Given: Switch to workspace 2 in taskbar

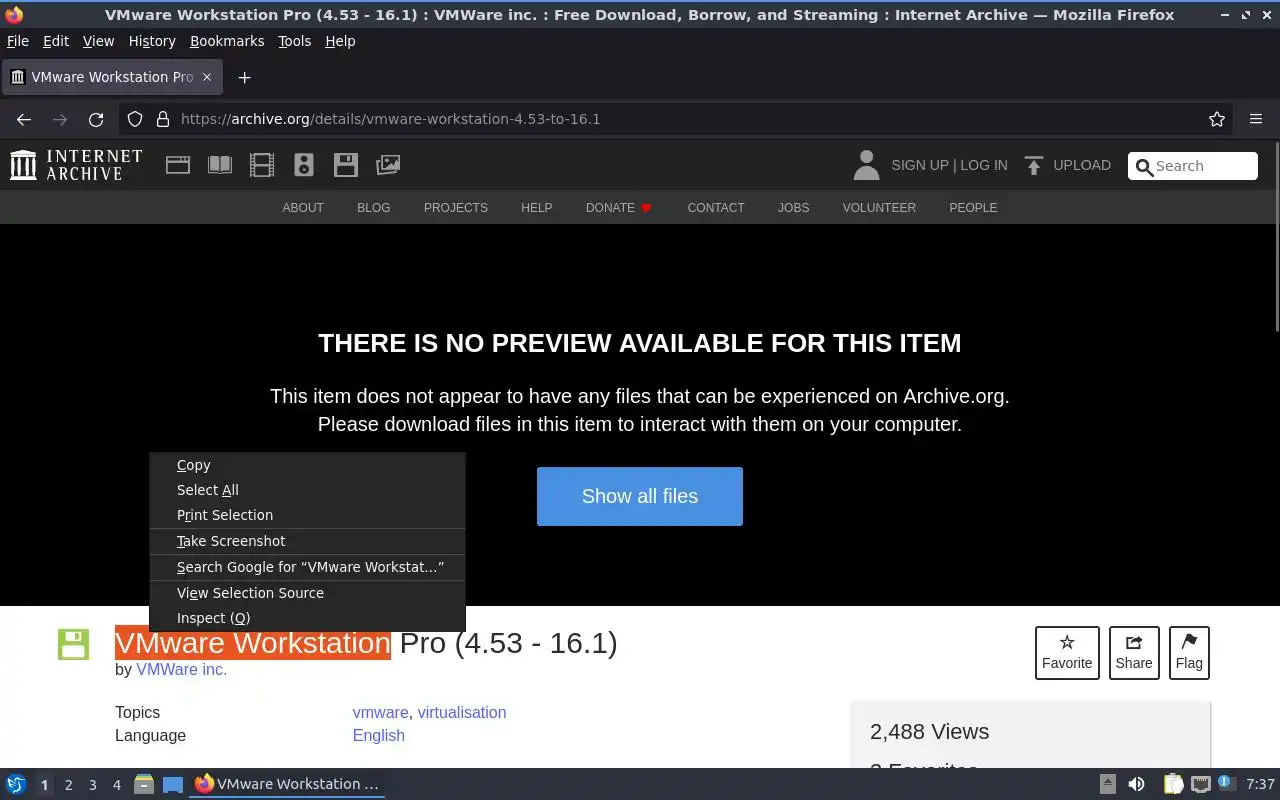Looking at the screenshot, I should (68, 785).
